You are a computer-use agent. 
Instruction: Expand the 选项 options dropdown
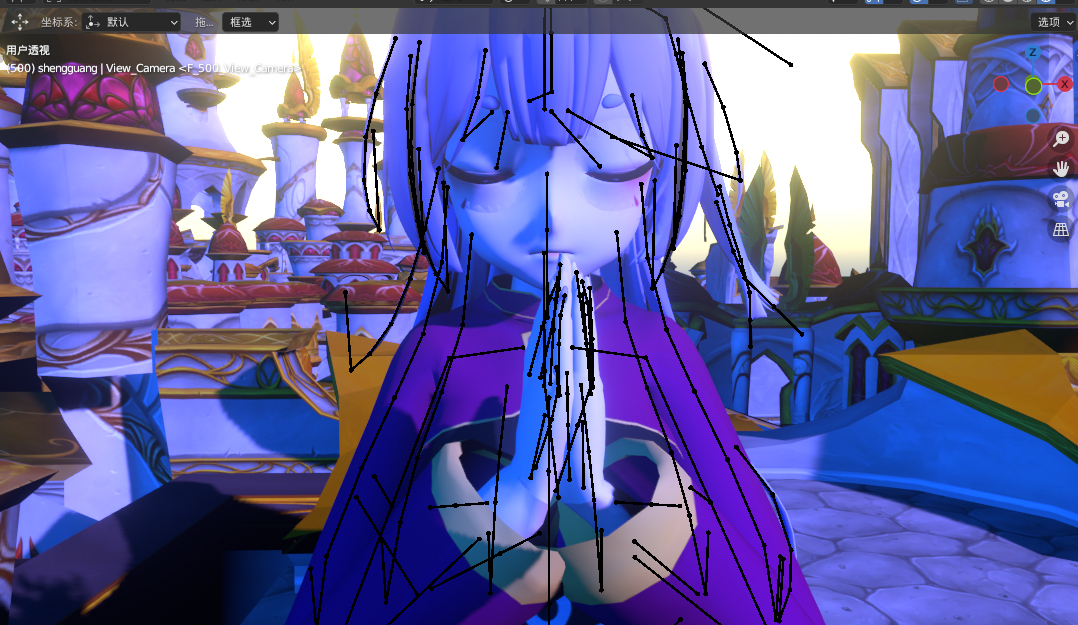[x=1054, y=22]
